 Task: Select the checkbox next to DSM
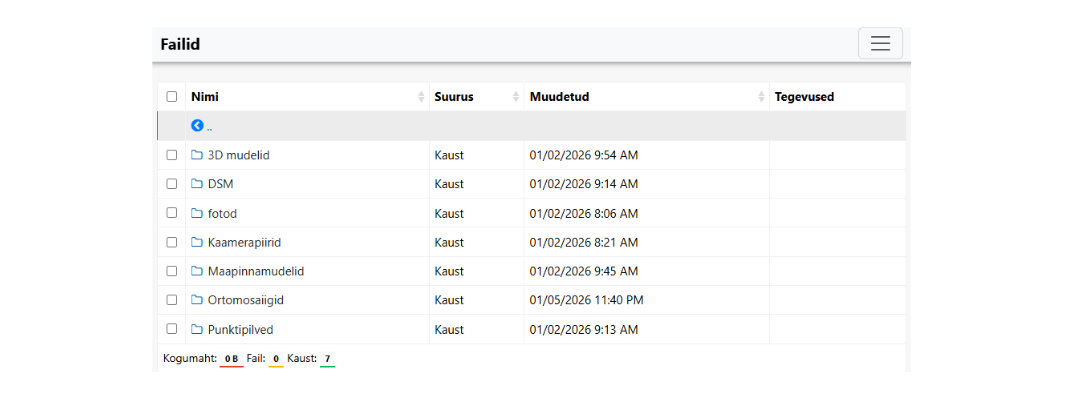click(x=172, y=184)
